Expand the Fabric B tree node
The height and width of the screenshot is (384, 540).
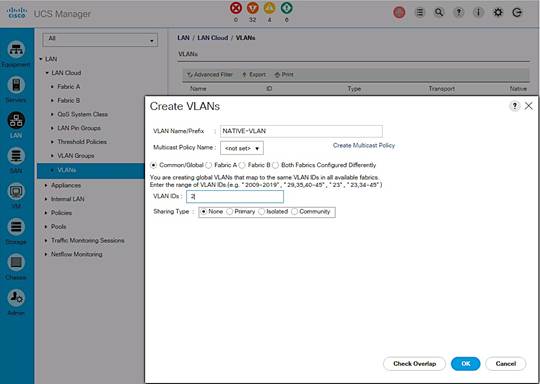click(x=52, y=101)
